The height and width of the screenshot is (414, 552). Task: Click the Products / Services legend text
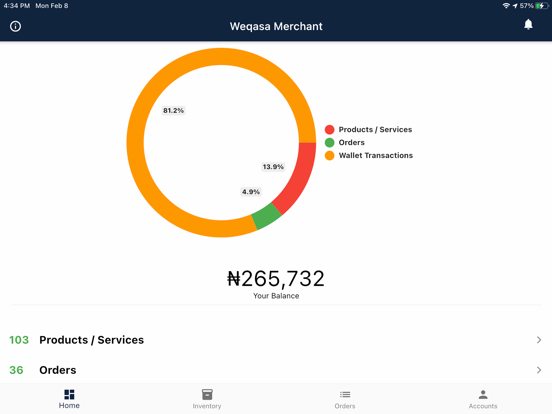coord(375,130)
